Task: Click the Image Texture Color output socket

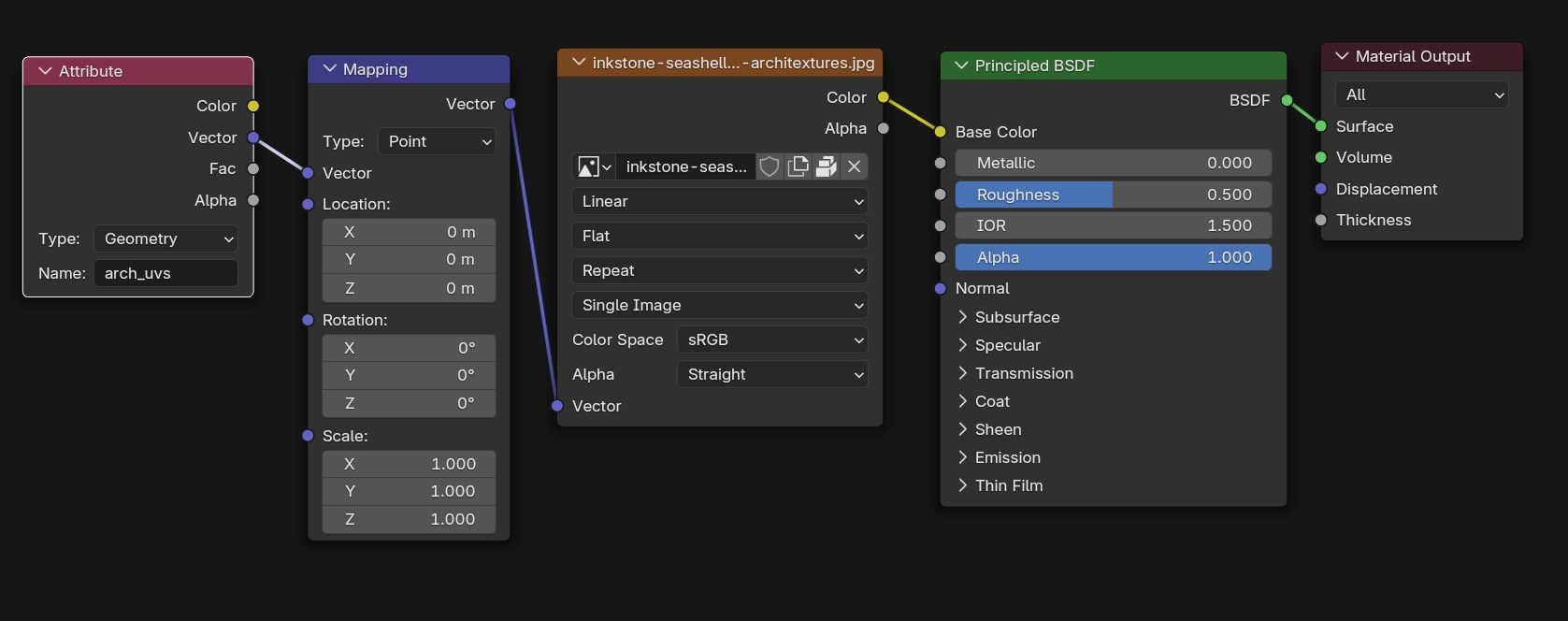Action: pyautogui.click(x=883, y=97)
